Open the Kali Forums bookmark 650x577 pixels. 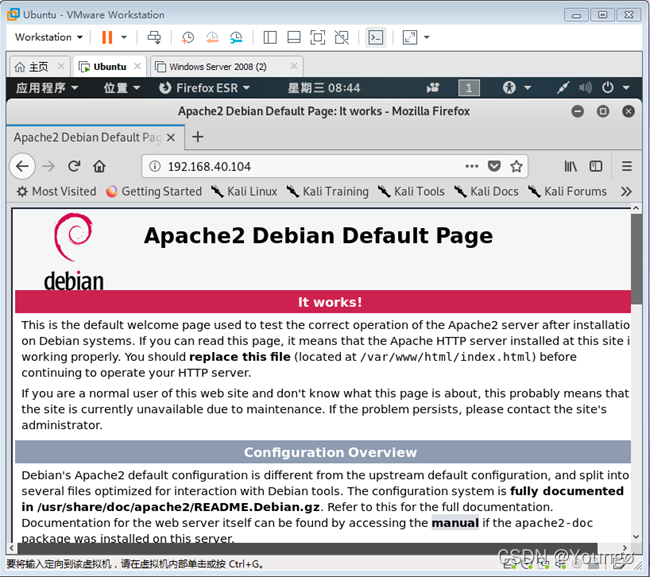coord(568,192)
